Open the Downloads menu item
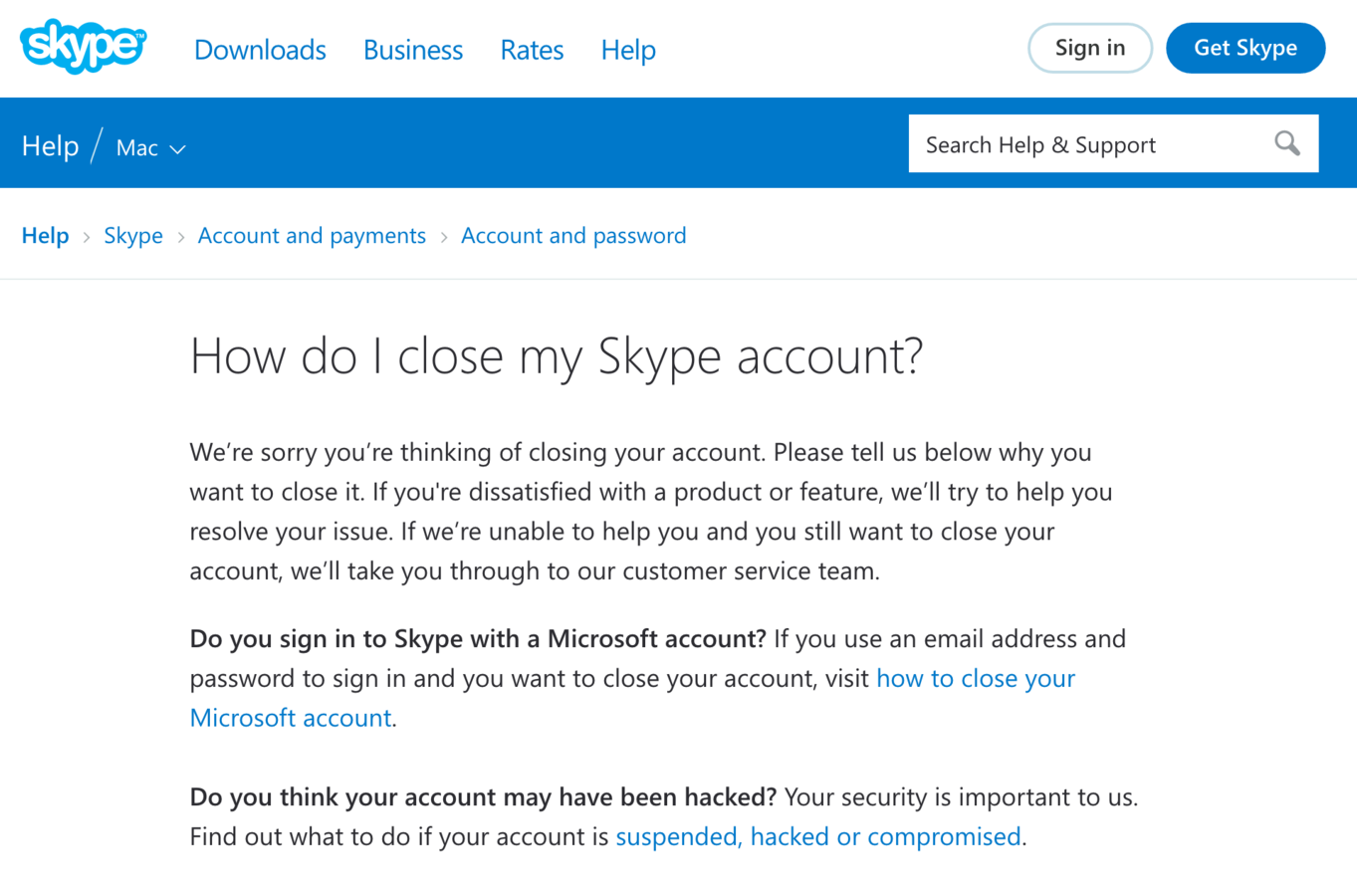Screen dimensions: 1357x896 260,50
